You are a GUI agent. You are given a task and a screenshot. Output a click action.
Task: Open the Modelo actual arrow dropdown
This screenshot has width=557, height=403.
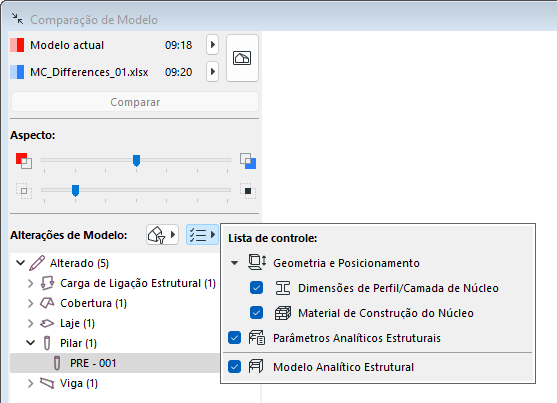pyautogui.click(x=212, y=45)
